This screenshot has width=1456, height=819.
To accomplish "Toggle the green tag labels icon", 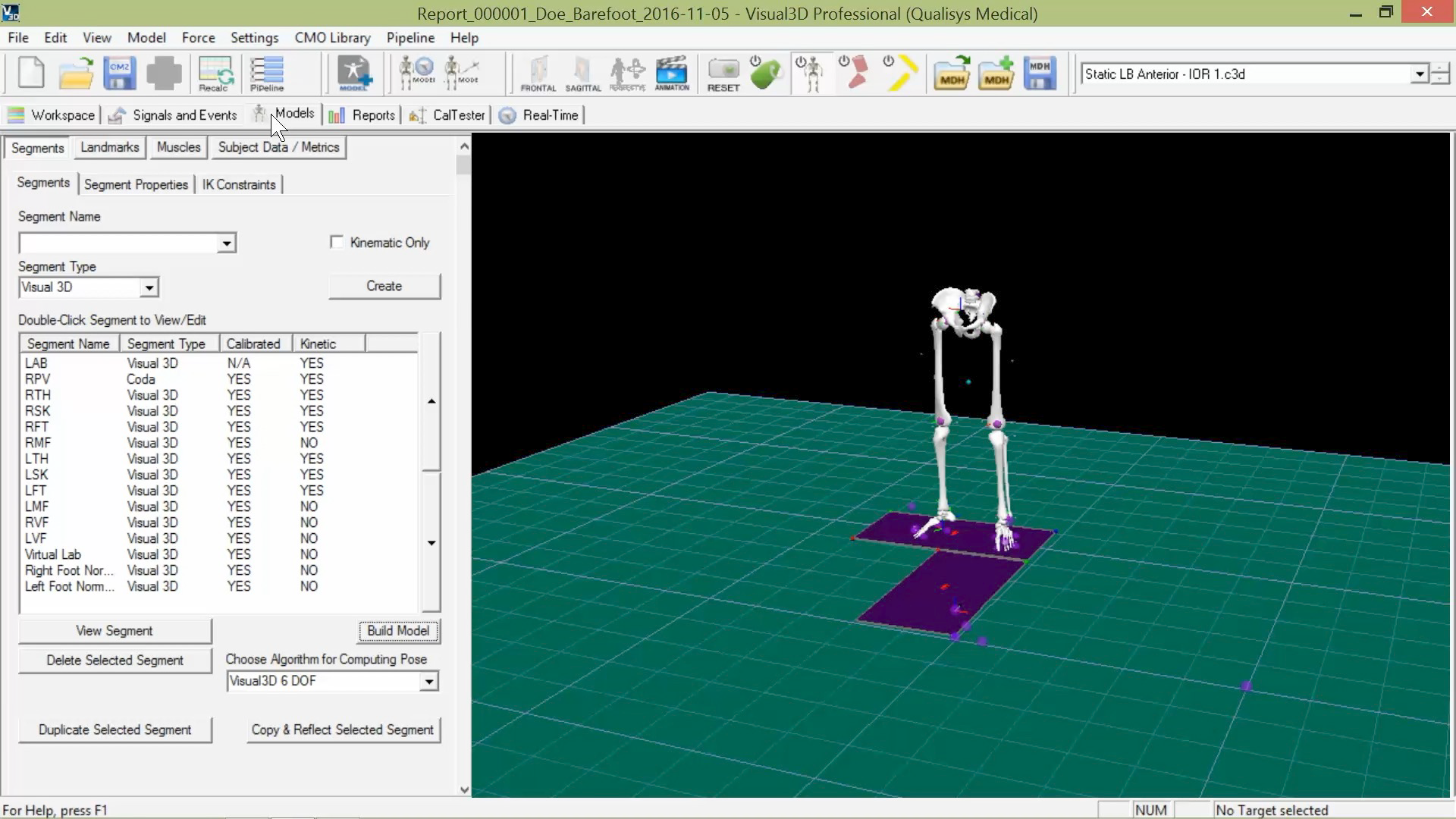I will coord(765,74).
